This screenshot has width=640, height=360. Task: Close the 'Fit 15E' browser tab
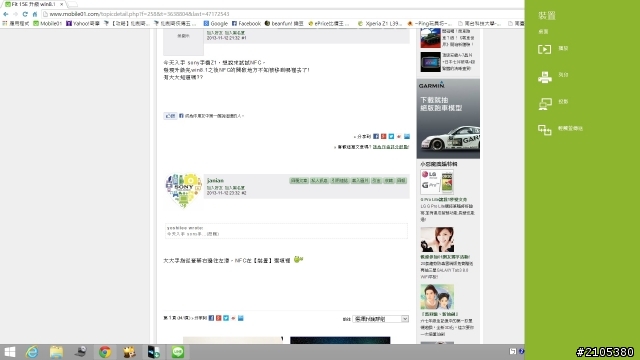[x=62, y=4]
